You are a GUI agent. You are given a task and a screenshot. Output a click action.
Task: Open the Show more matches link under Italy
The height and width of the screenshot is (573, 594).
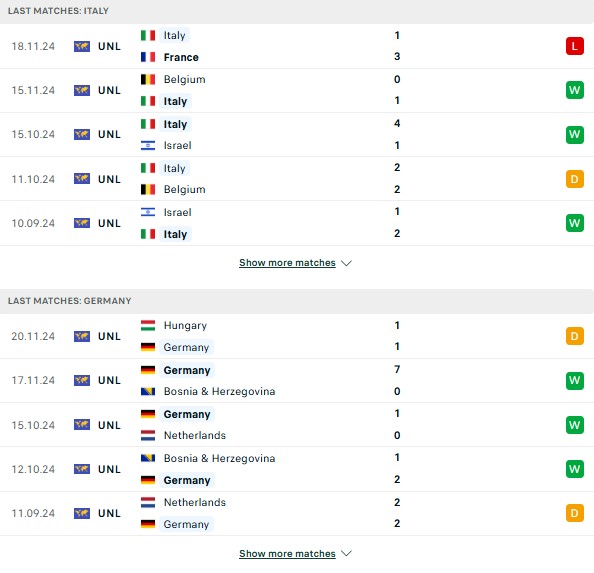coord(287,263)
